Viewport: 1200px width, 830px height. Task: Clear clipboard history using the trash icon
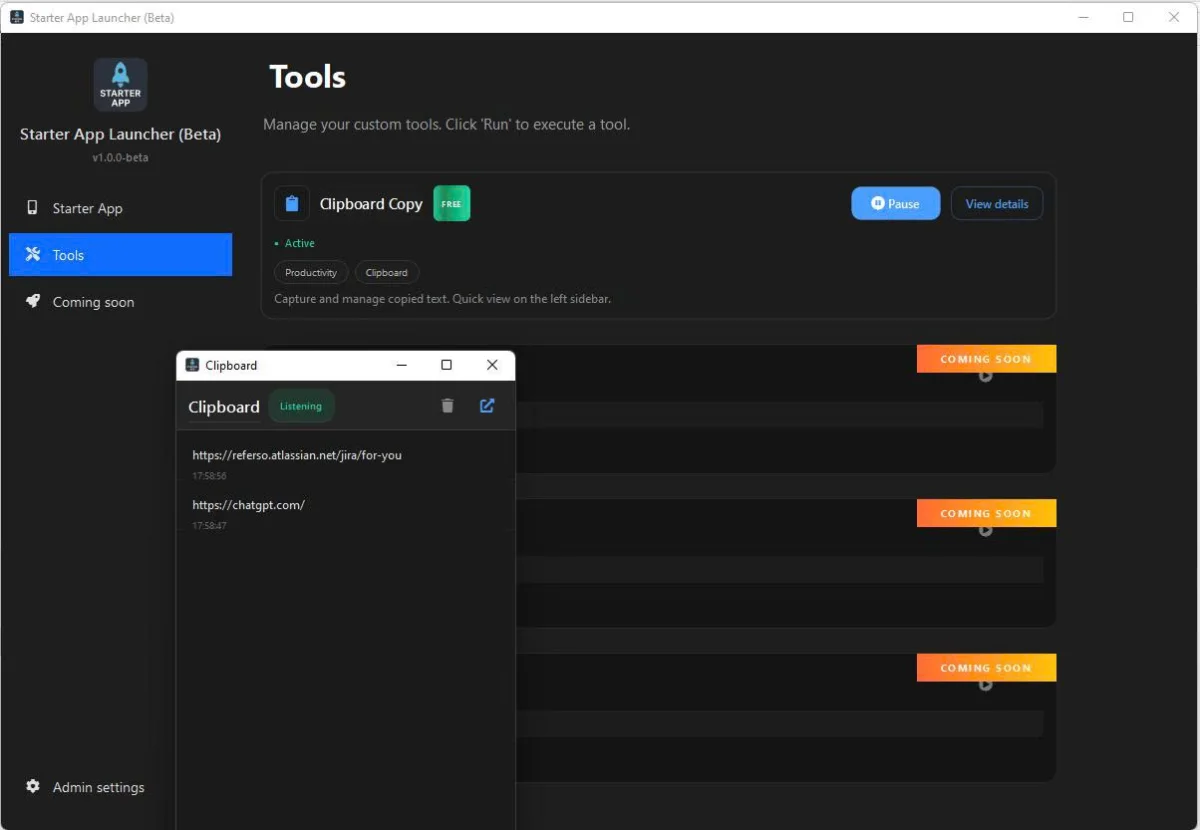click(x=447, y=405)
